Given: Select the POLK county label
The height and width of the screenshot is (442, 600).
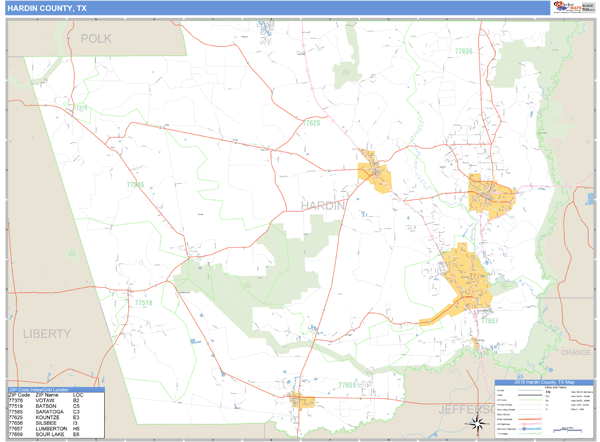Looking at the screenshot, I should point(96,39).
